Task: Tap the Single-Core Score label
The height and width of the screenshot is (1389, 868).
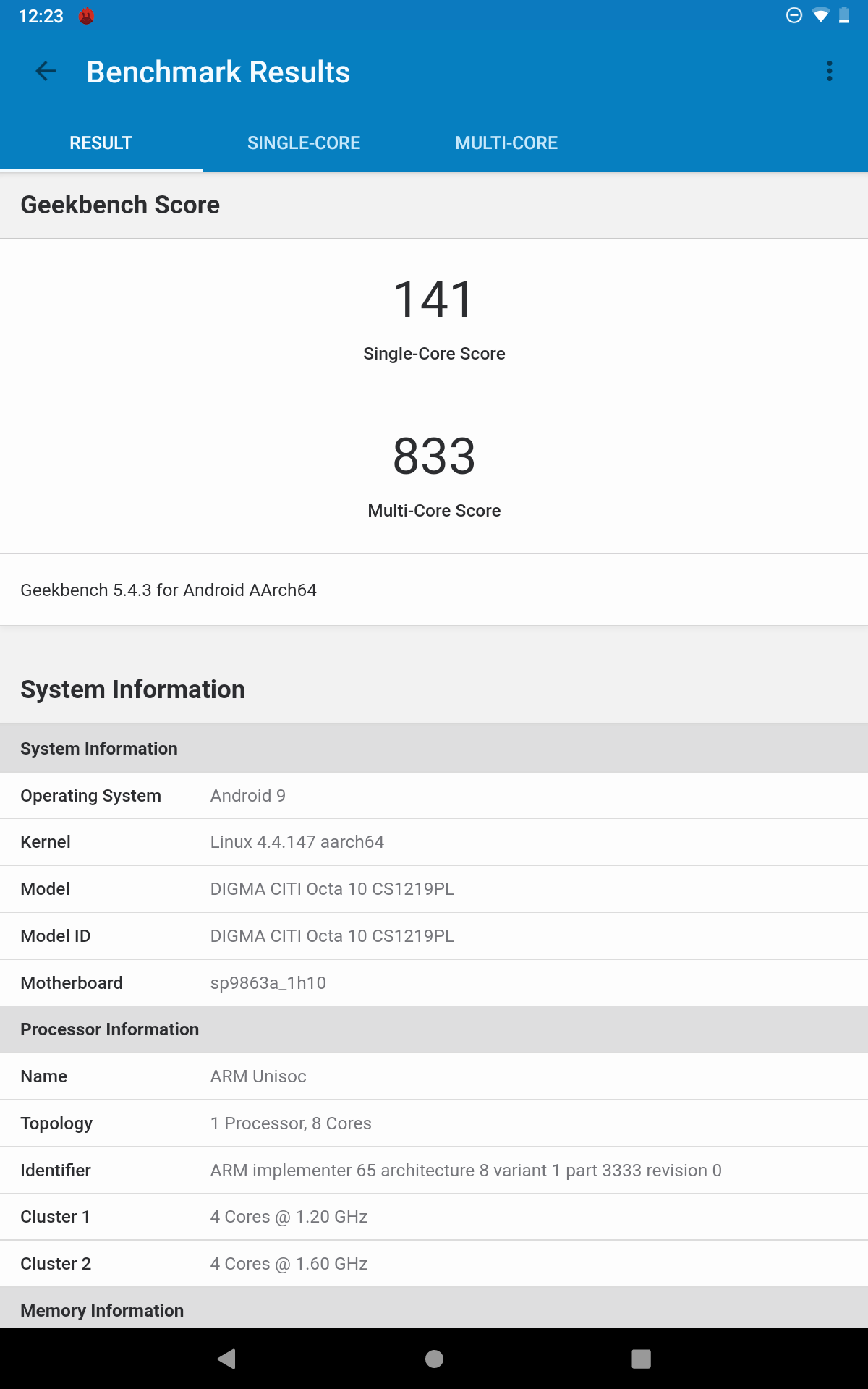Action: (434, 354)
